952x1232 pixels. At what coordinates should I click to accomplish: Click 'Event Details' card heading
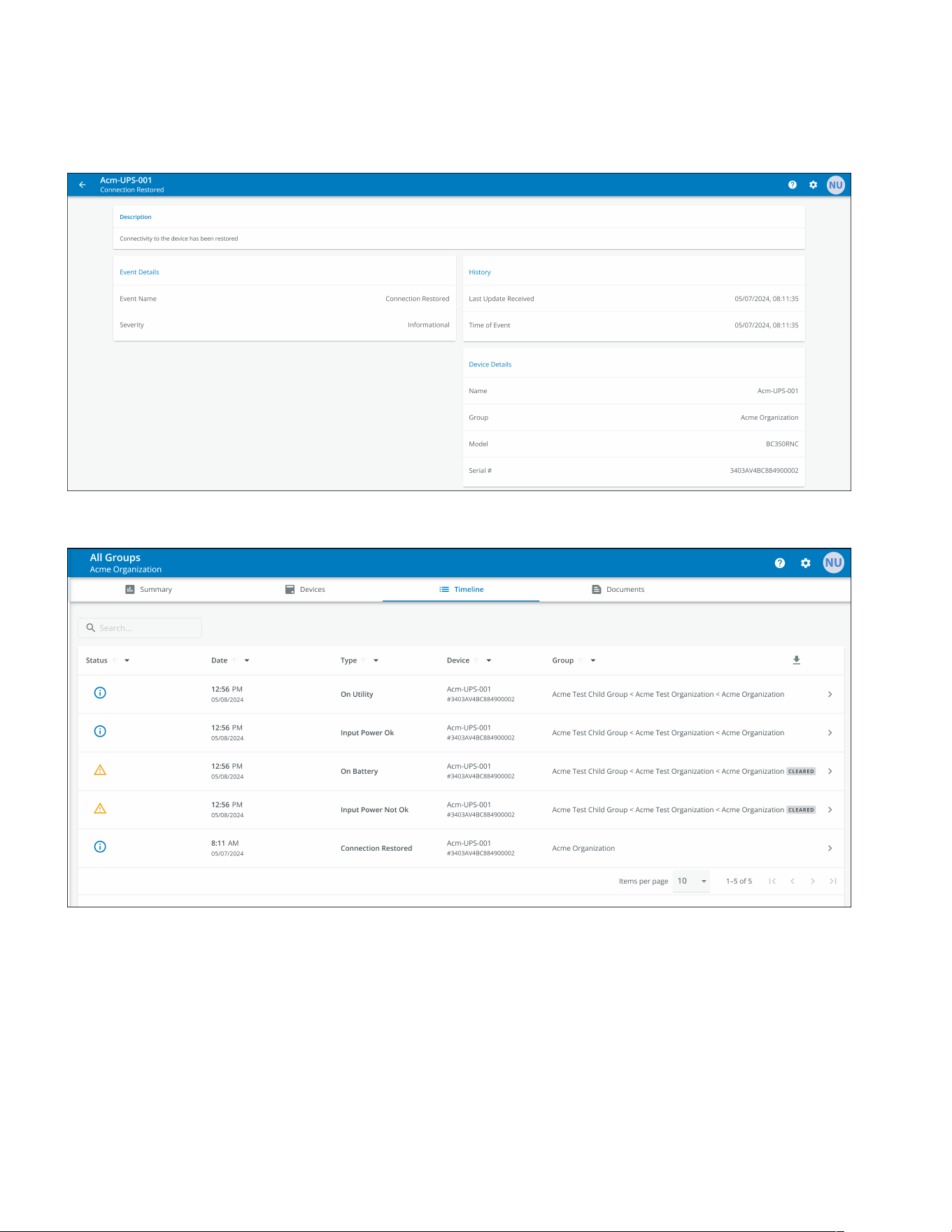pyautogui.click(x=139, y=272)
